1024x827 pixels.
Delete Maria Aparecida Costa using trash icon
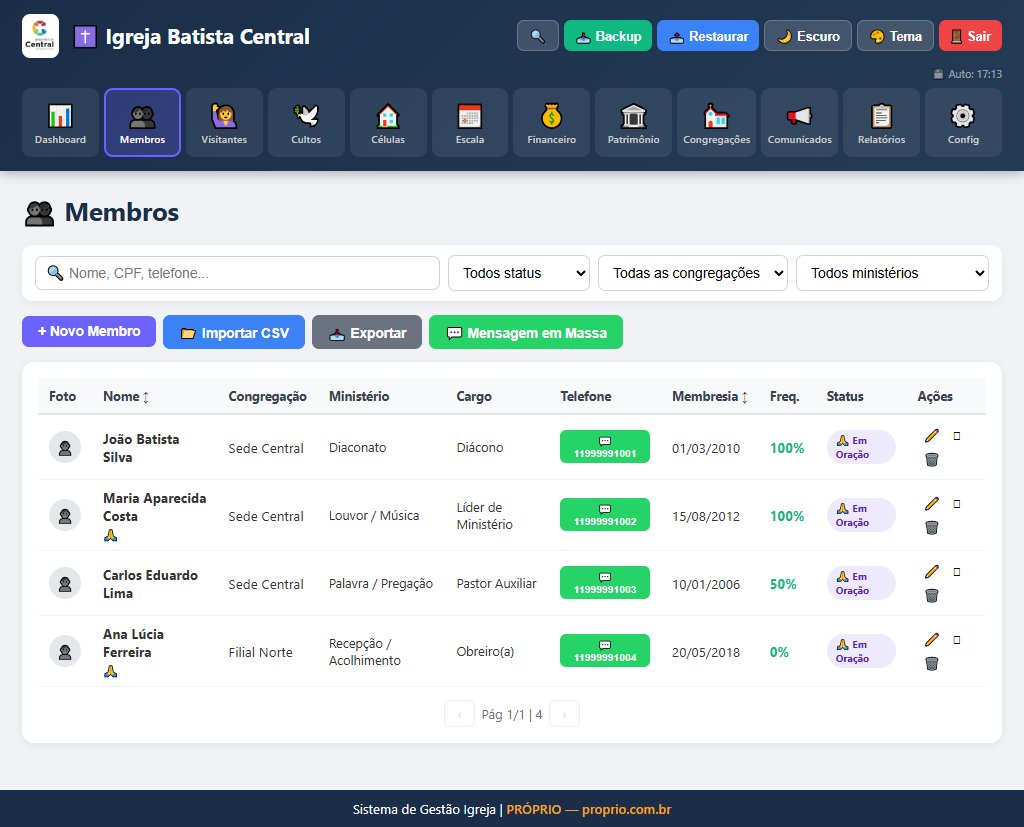point(932,528)
